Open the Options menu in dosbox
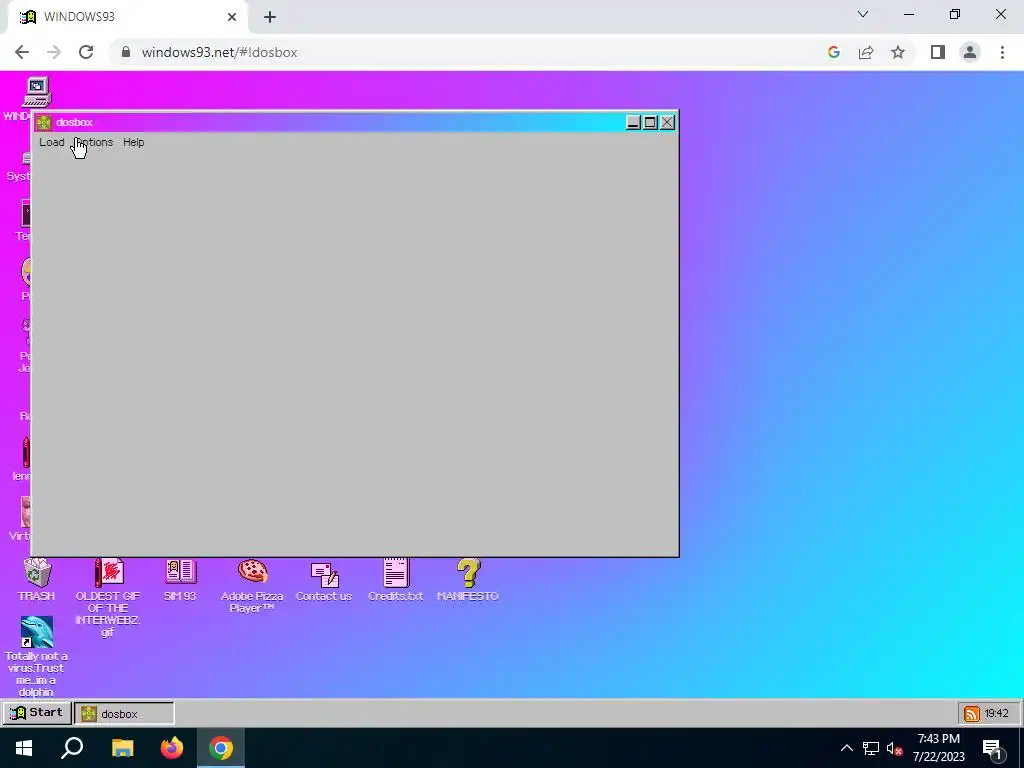 pos(93,142)
